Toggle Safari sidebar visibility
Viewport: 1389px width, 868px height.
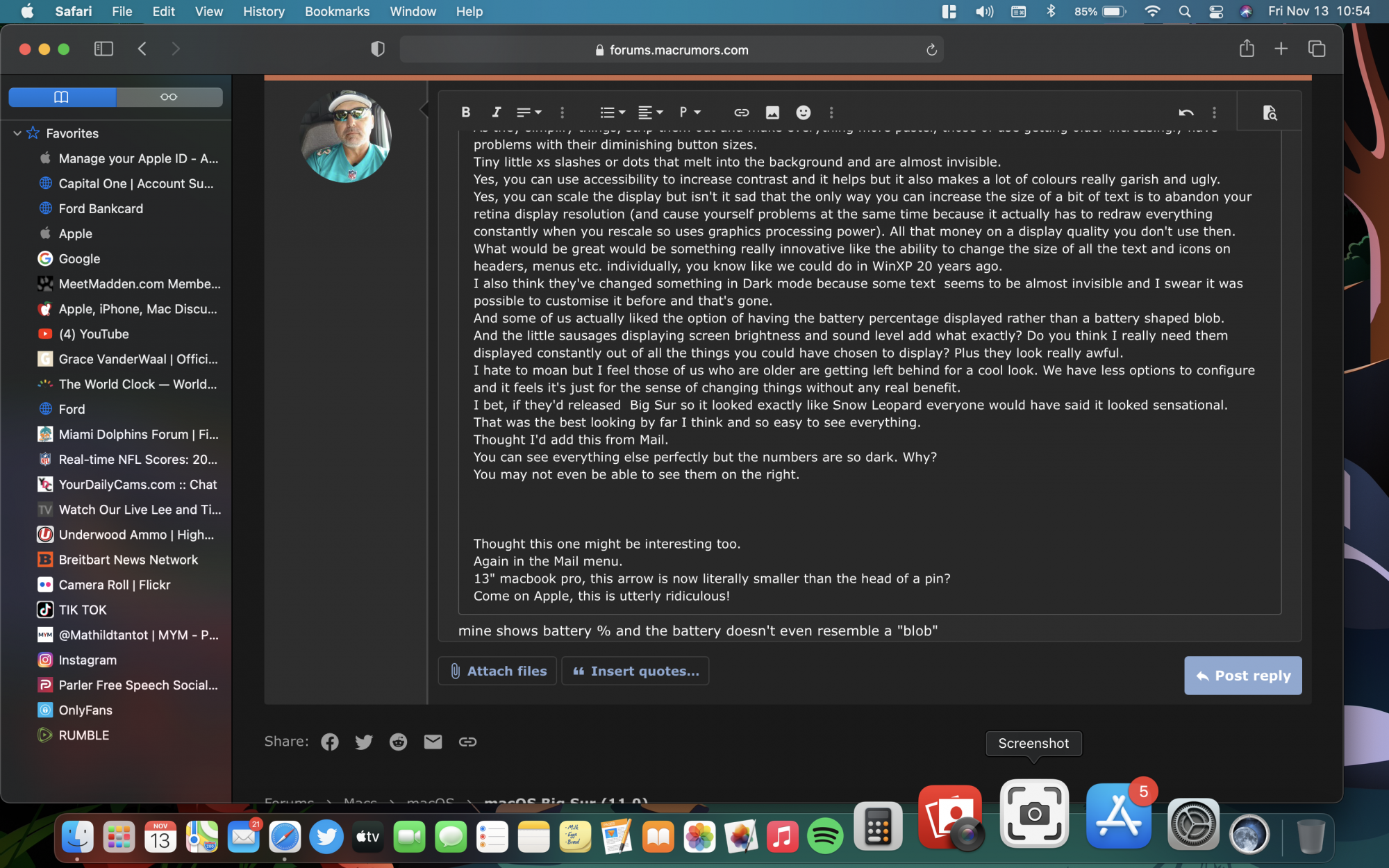click(x=103, y=49)
